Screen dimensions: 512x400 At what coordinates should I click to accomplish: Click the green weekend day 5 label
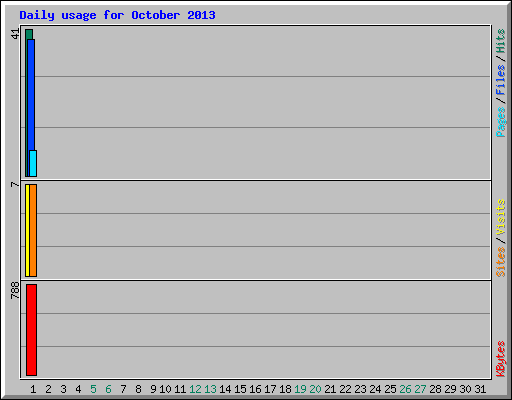pos(93,389)
